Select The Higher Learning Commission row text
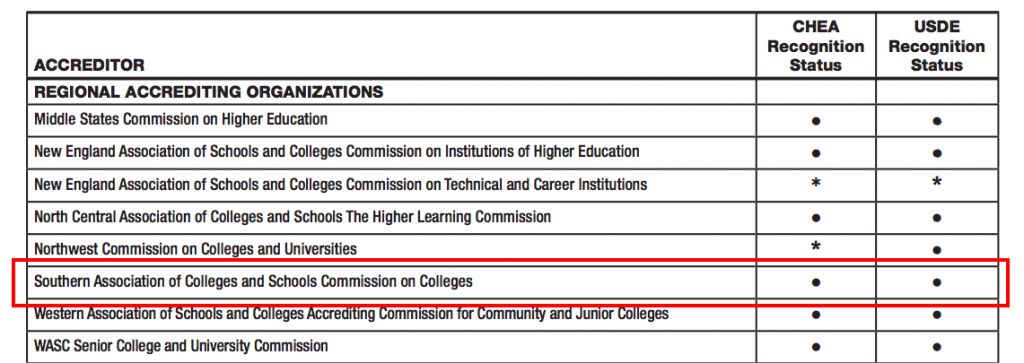Viewport: 1024px width, 363px height. pyautogui.click(x=293, y=217)
